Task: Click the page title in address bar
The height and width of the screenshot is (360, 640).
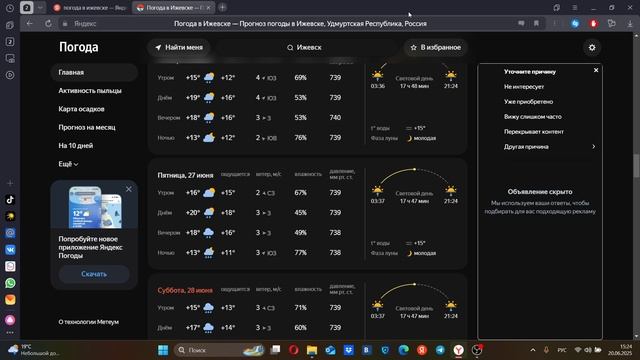Action: [x=300, y=24]
